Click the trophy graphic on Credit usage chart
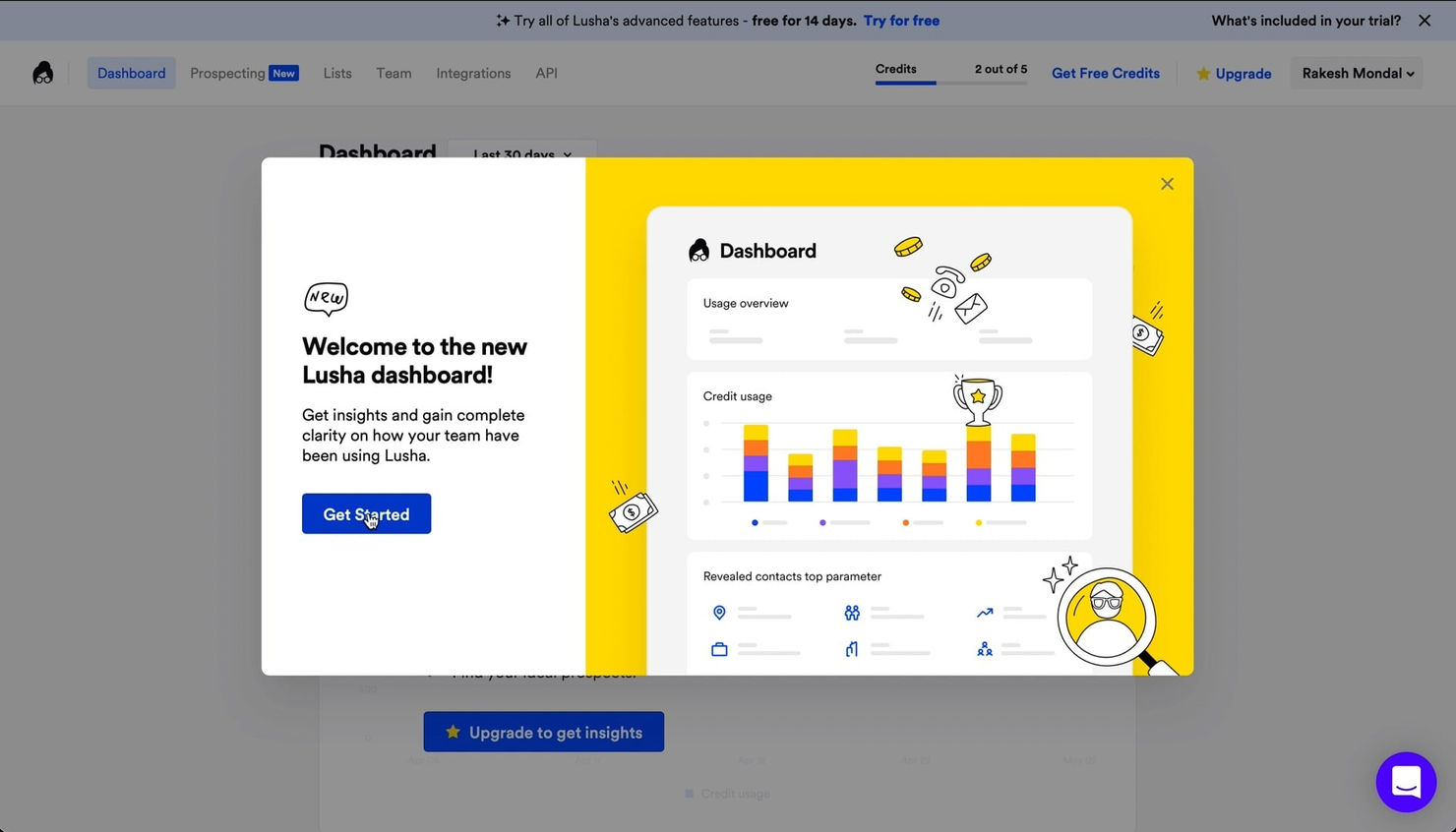 (x=978, y=399)
